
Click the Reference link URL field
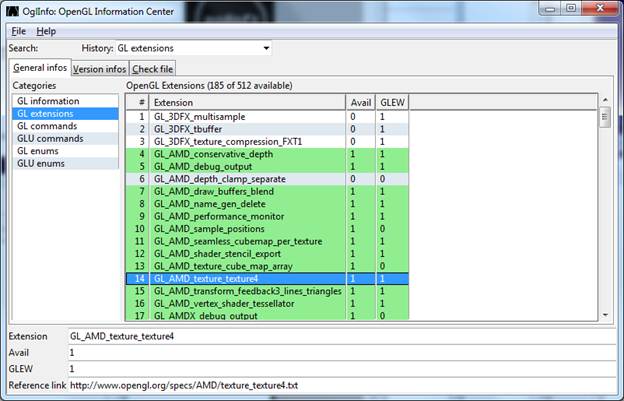click(x=340, y=385)
